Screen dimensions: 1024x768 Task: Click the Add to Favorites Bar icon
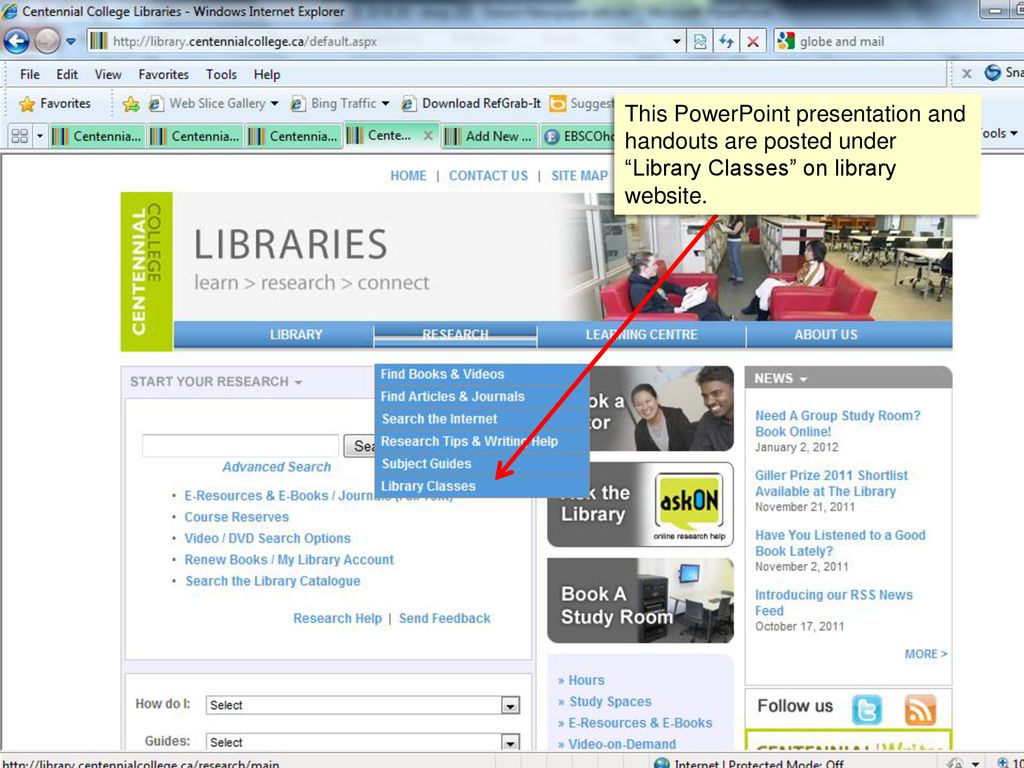point(131,103)
